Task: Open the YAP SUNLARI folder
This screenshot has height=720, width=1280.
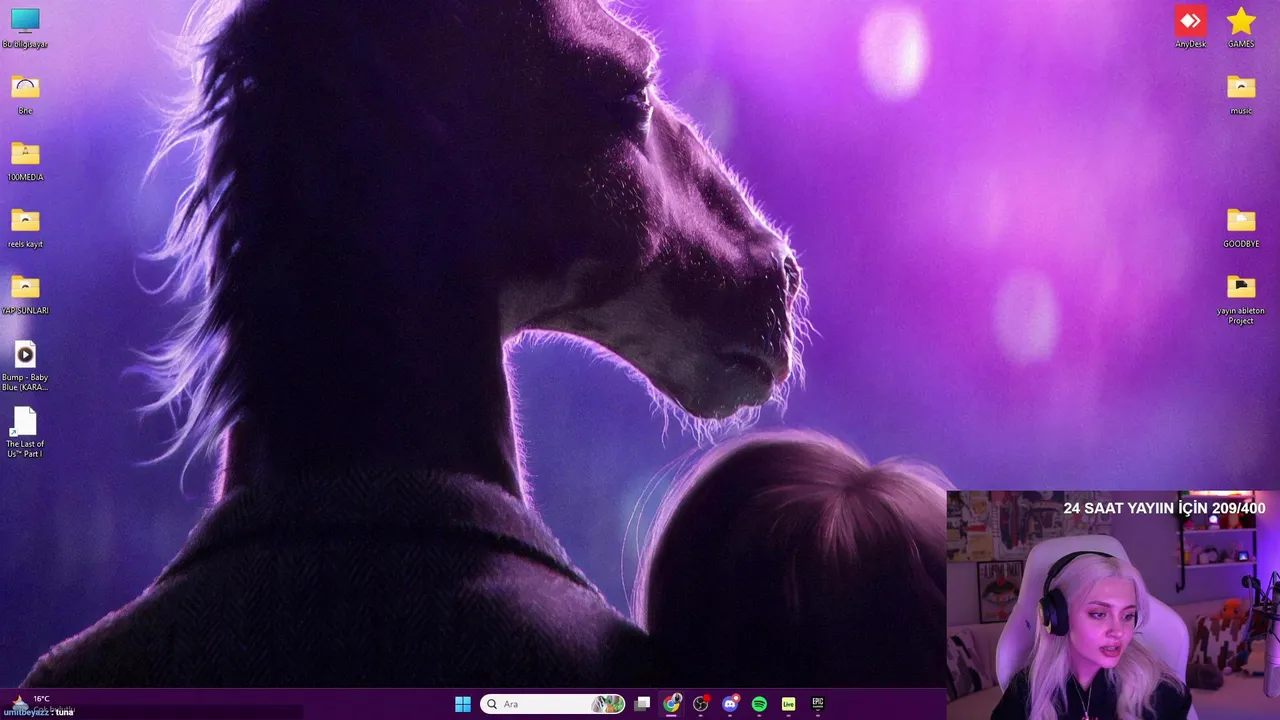Action: (x=25, y=294)
